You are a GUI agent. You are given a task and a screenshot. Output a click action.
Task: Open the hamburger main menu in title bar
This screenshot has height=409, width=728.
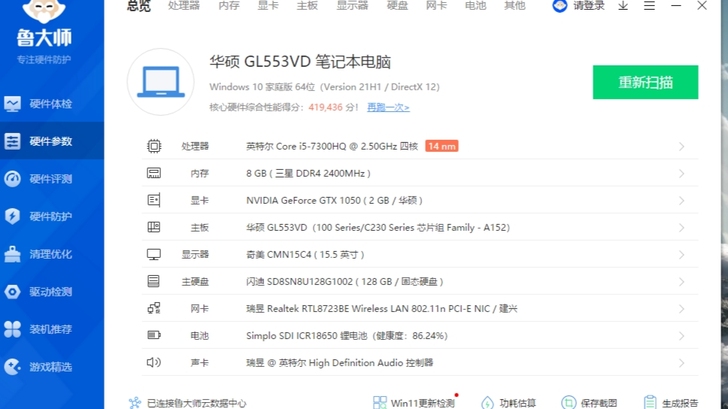click(649, 6)
